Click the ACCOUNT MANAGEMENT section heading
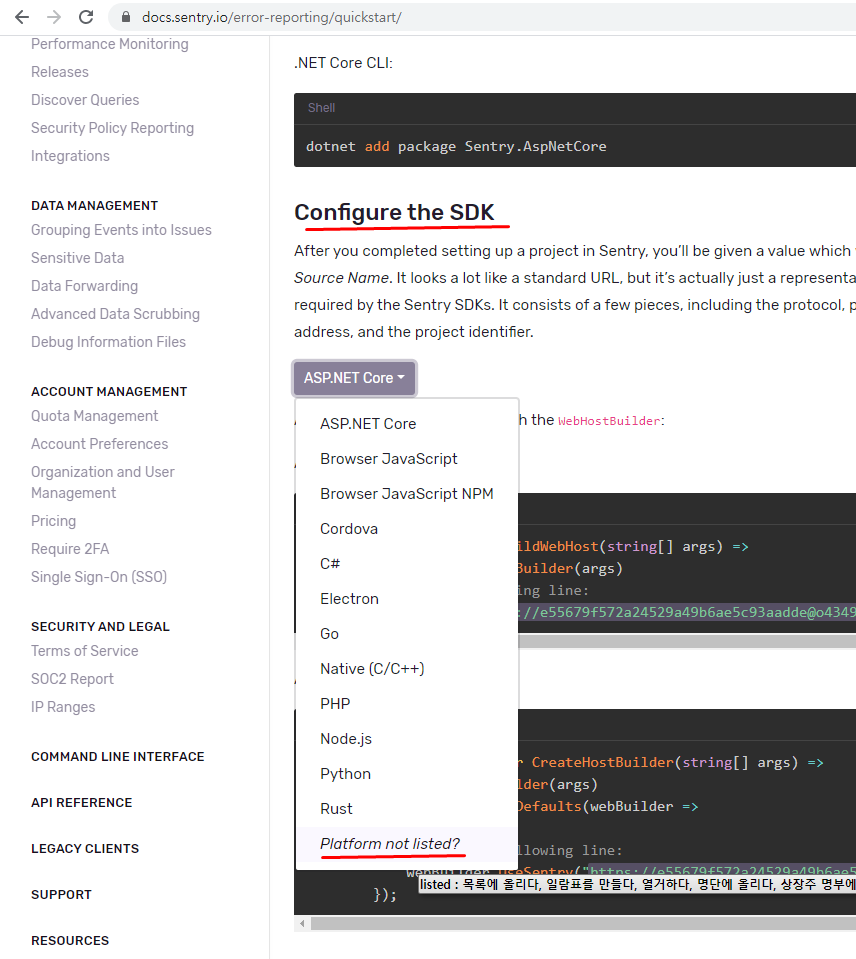 [109, 391]
